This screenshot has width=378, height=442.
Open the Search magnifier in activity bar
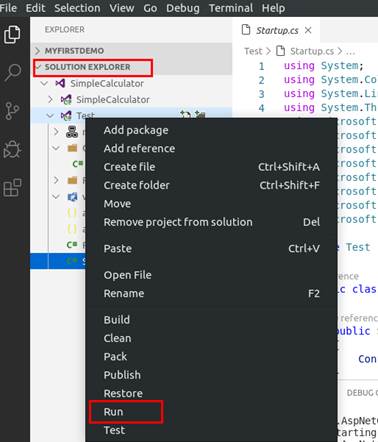tap(13, 72)
